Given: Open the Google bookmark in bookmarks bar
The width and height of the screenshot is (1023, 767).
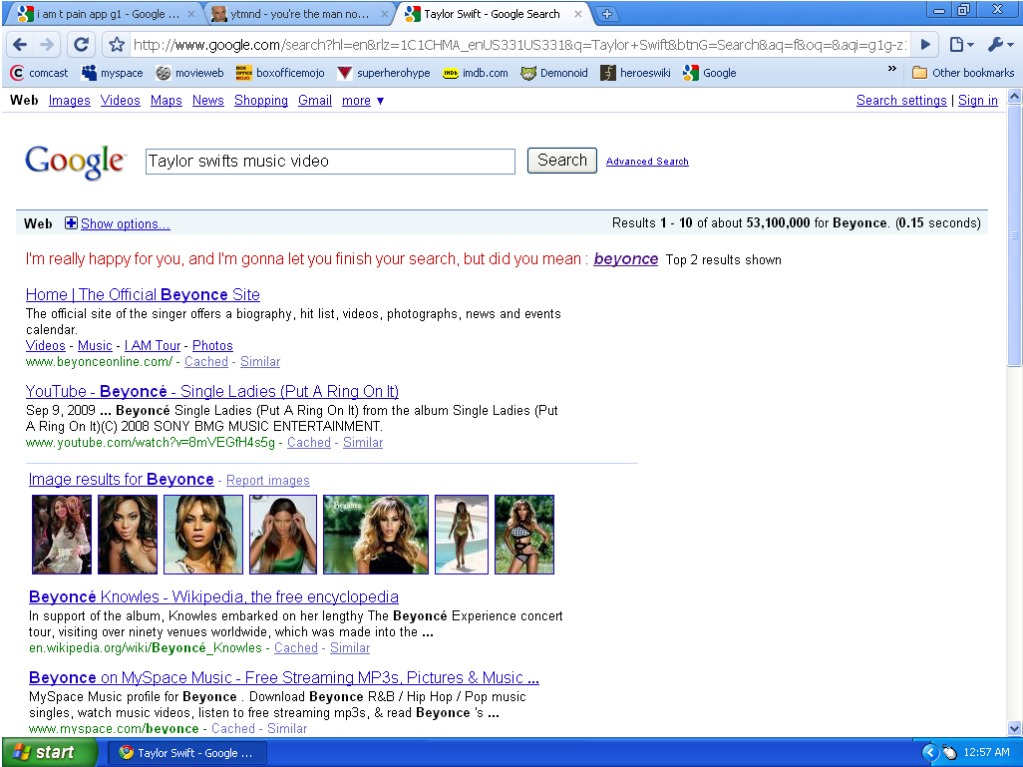Looking at the screenshot, I should (710, 73).
